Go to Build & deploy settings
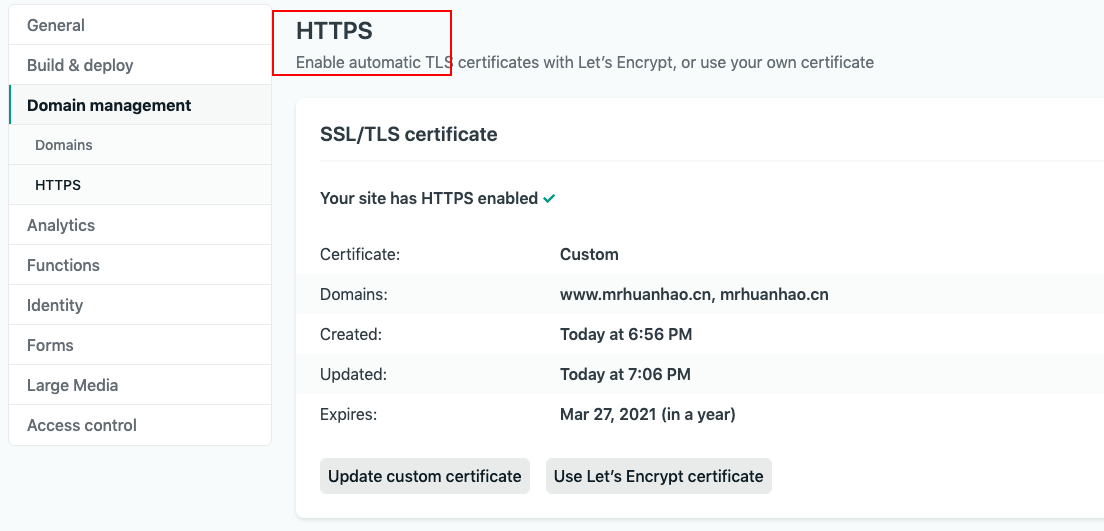 click(80, 65)
